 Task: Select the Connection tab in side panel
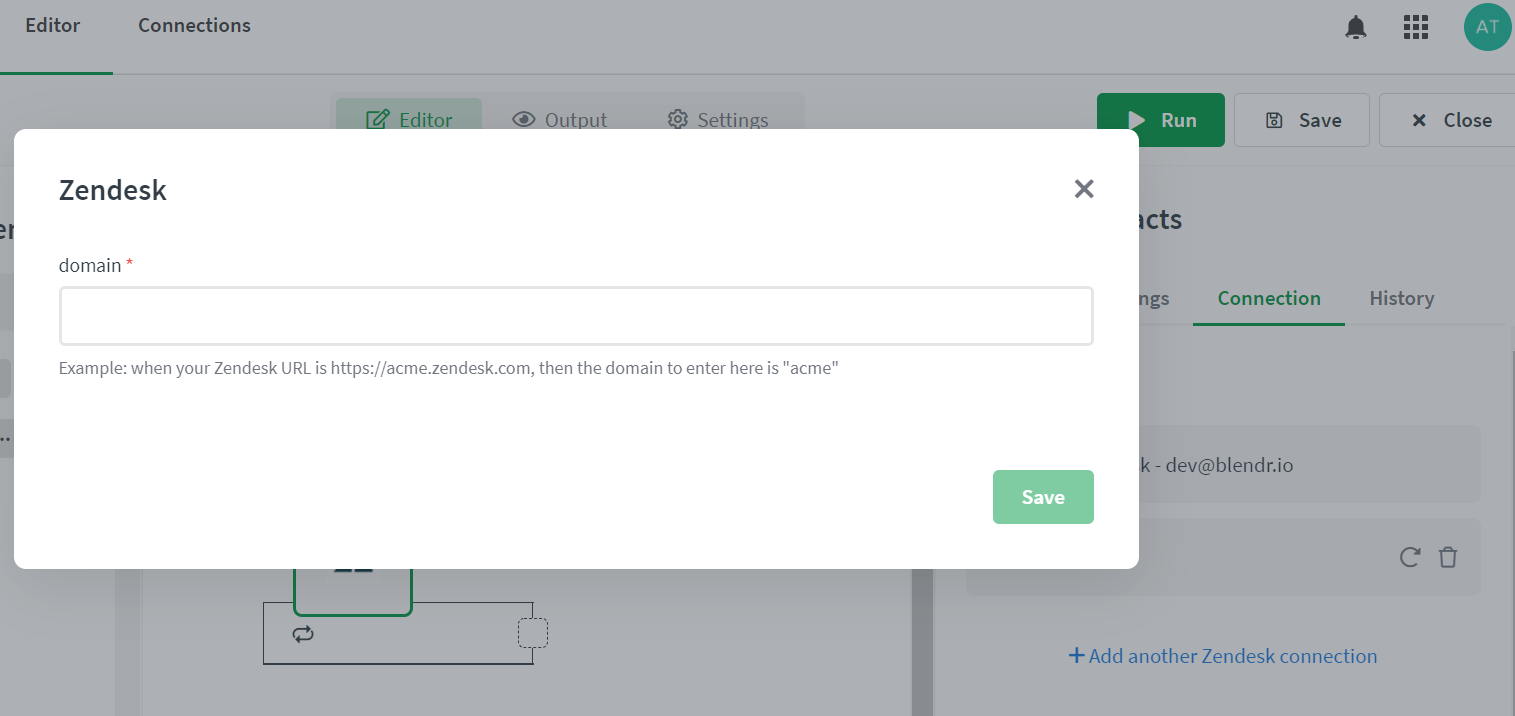(1269, 298)
